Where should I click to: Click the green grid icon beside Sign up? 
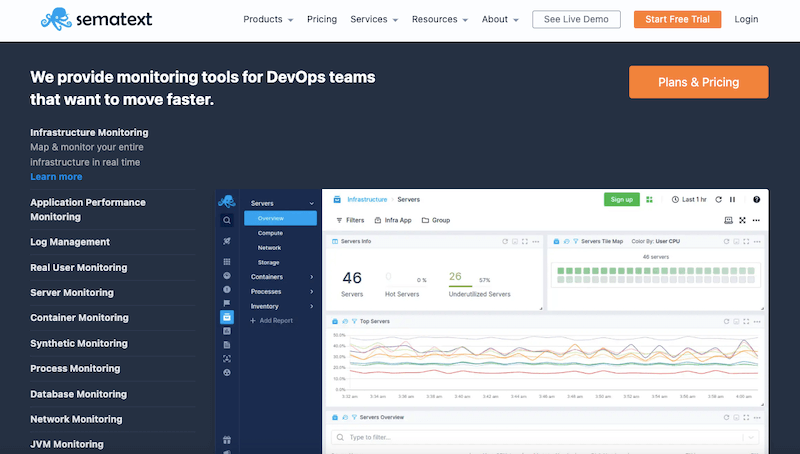(x=649, y=199)
